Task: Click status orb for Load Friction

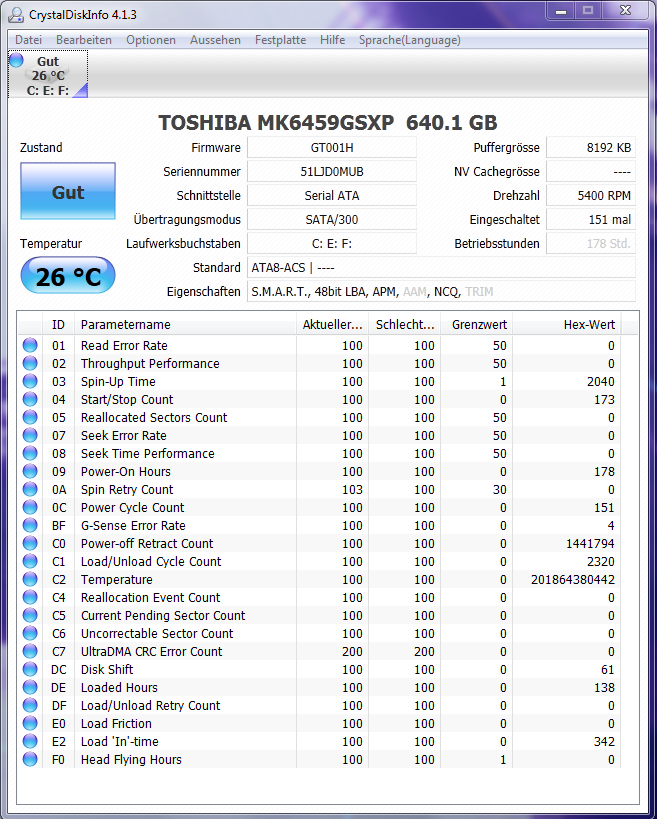Action: click(30, 723)
